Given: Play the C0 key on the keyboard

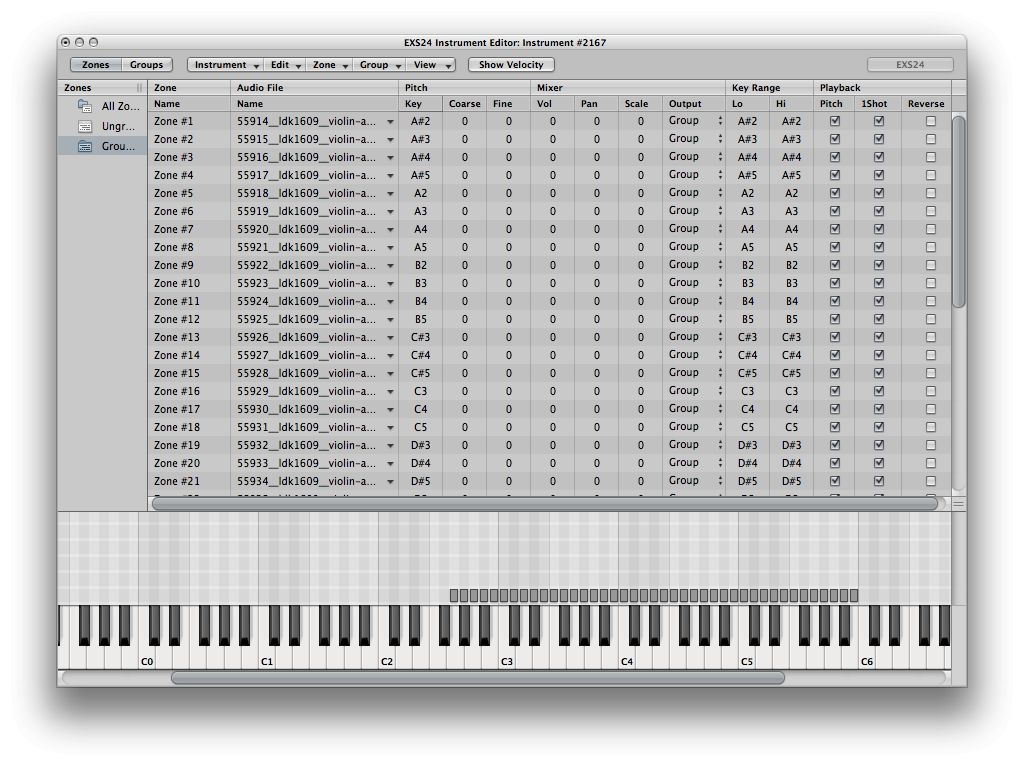Looking at the screenshot, I should [x=146, y=658].
